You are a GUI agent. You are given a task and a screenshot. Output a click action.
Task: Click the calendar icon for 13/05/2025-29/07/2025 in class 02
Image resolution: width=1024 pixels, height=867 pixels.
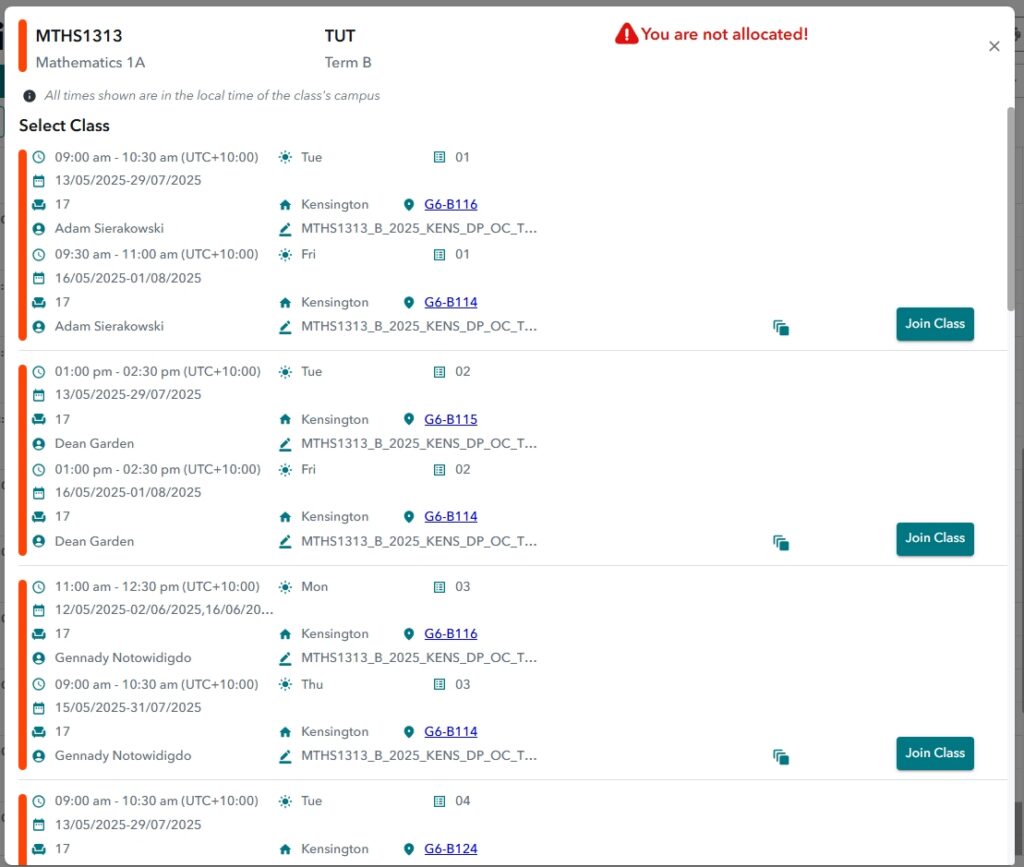coord(39,395)
